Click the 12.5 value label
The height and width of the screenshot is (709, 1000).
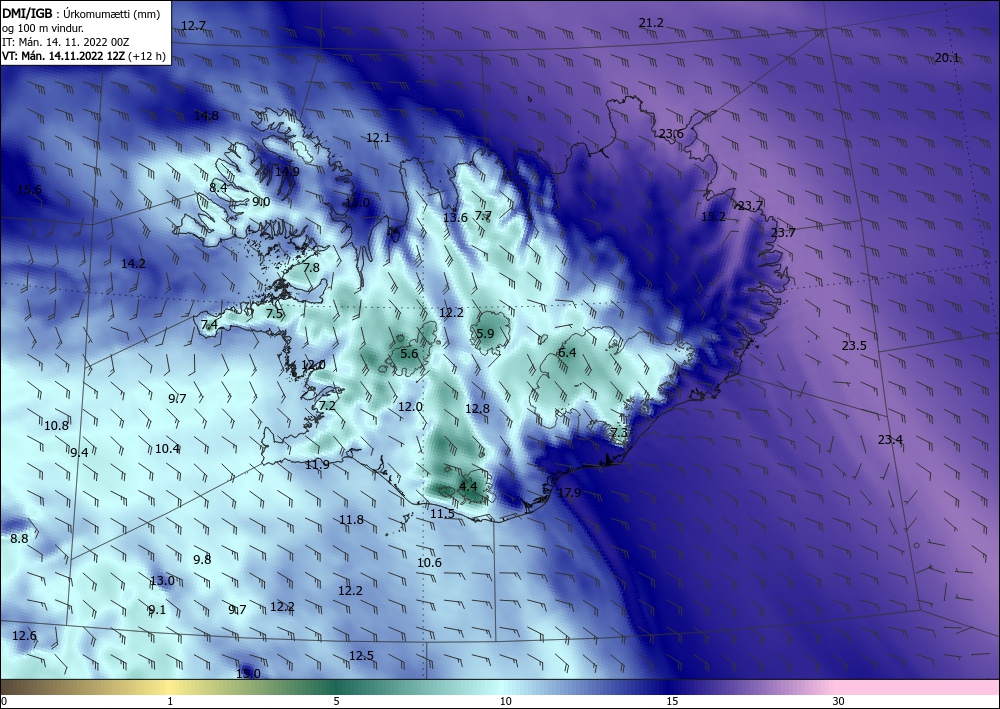click(362, 656)
